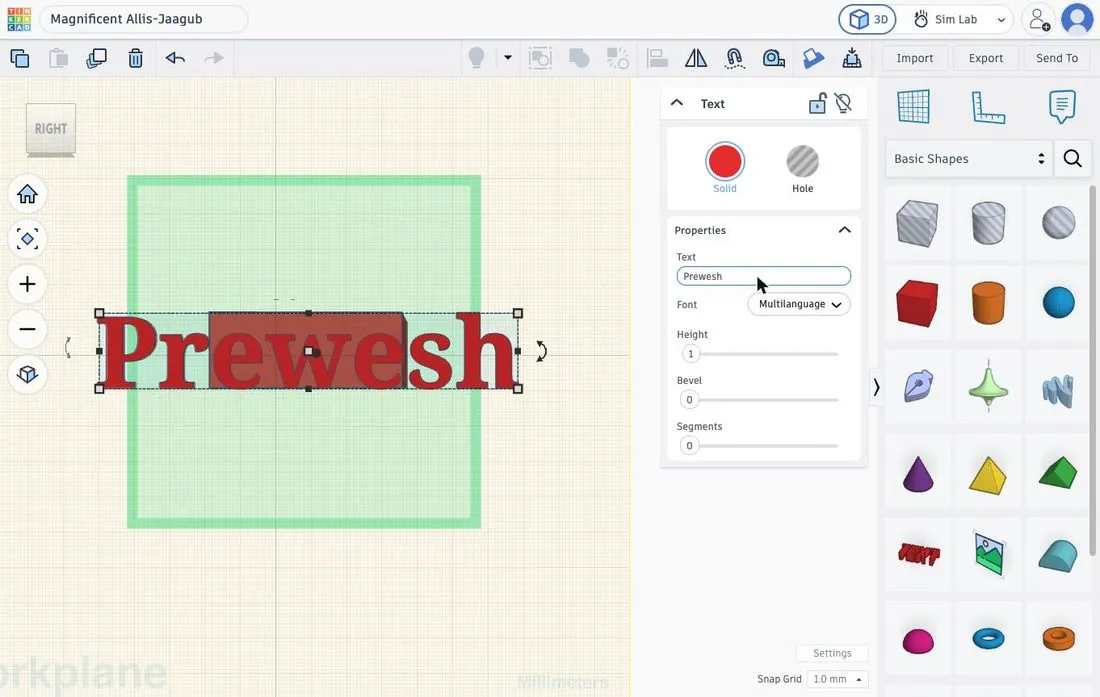
Task: Click the Home view button
Action: click(27, 194)
